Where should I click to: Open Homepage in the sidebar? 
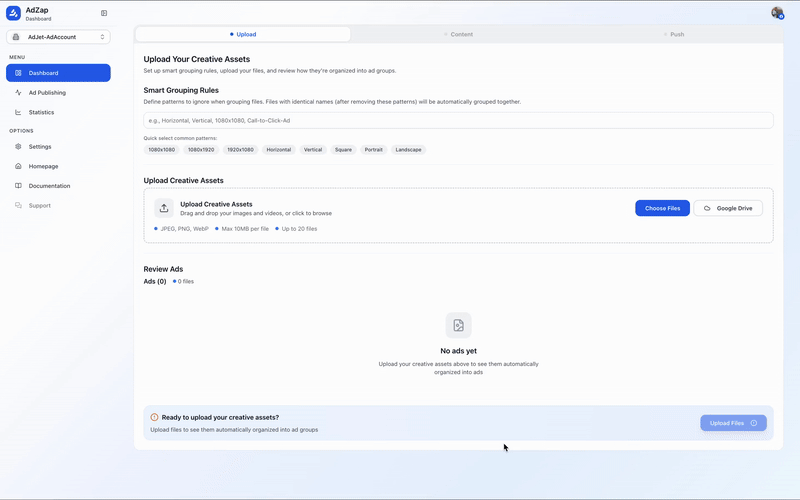(x=58, y=166)
